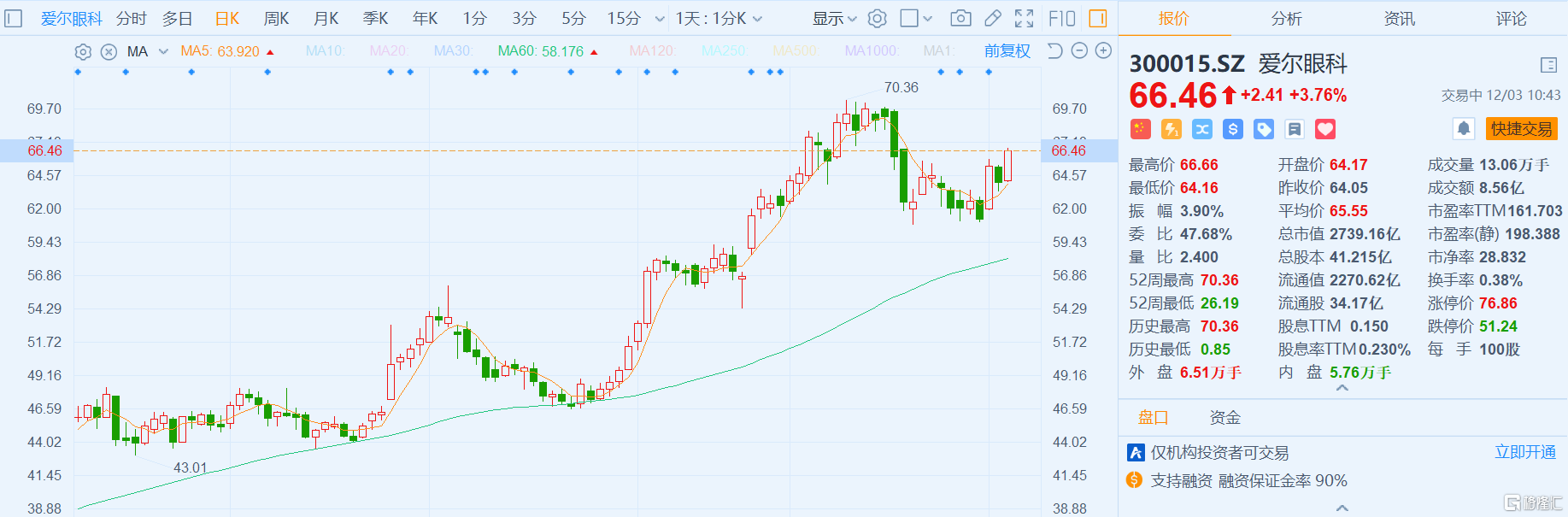
Task: Toggle the left sidebar panel icon
Action: pyautogui.click(x=14, y=18)
